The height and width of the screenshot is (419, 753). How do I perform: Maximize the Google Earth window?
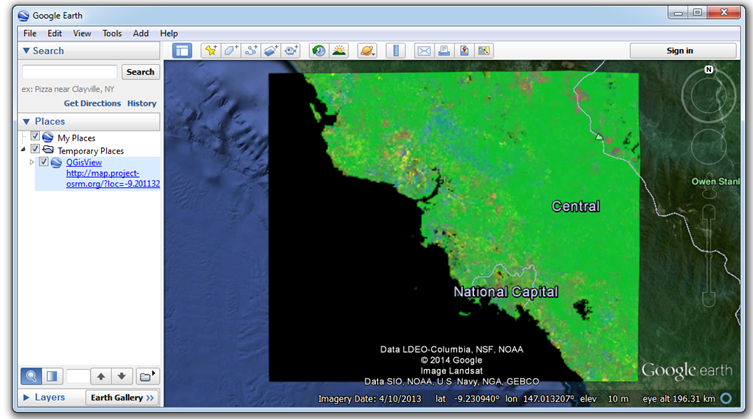pos(697,12)
